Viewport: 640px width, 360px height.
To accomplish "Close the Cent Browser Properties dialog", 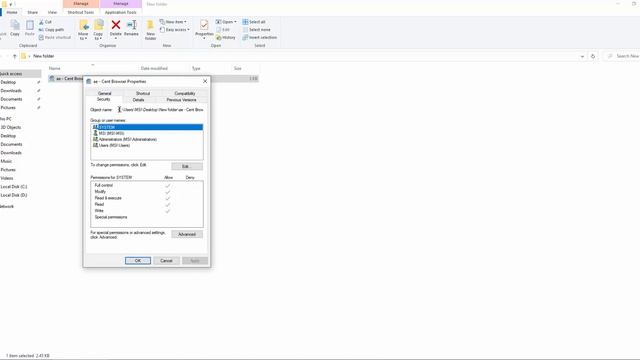I will (x=205, y=81).
